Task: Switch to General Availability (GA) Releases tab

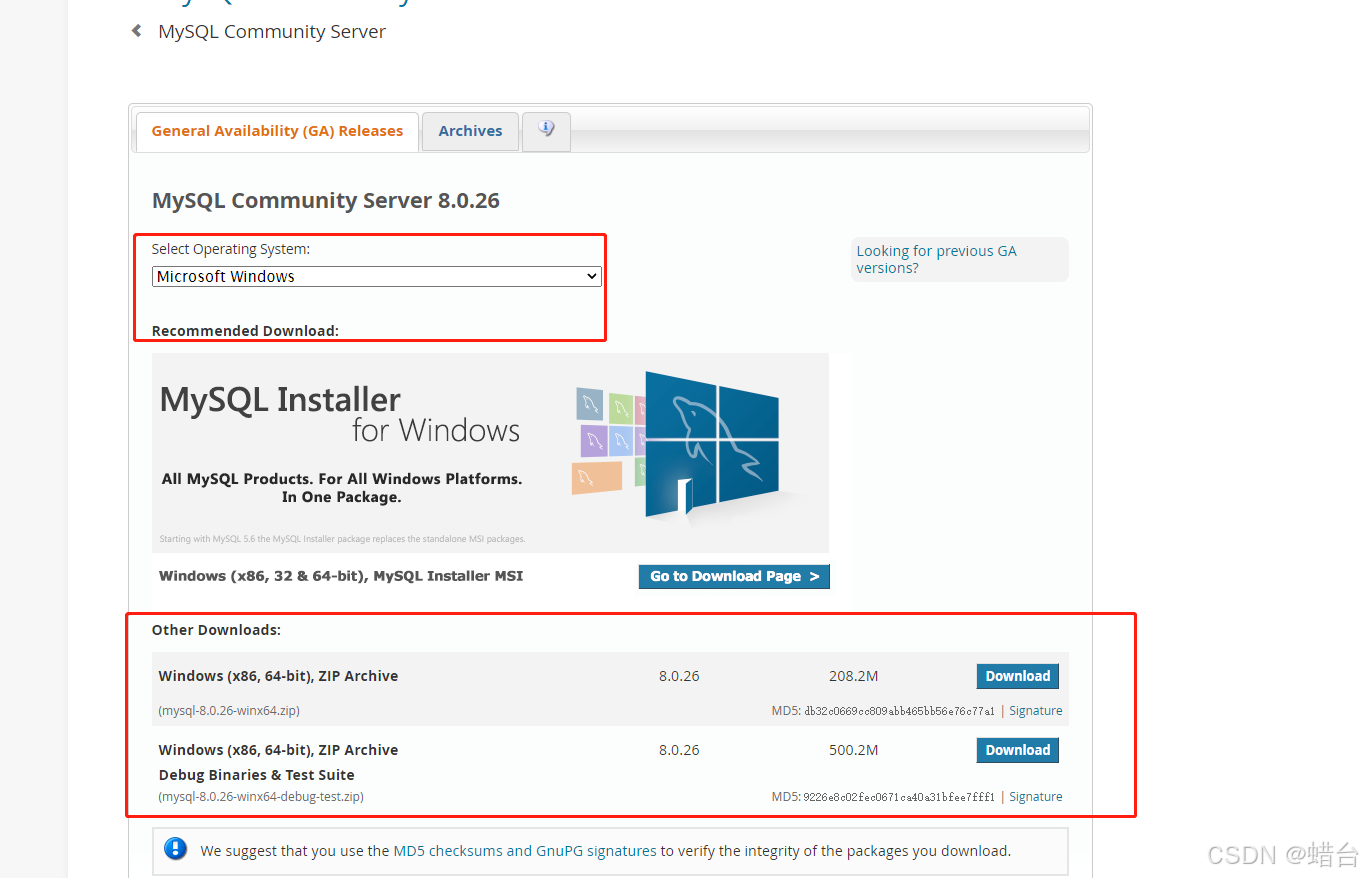Action: [x=277, y=131]
